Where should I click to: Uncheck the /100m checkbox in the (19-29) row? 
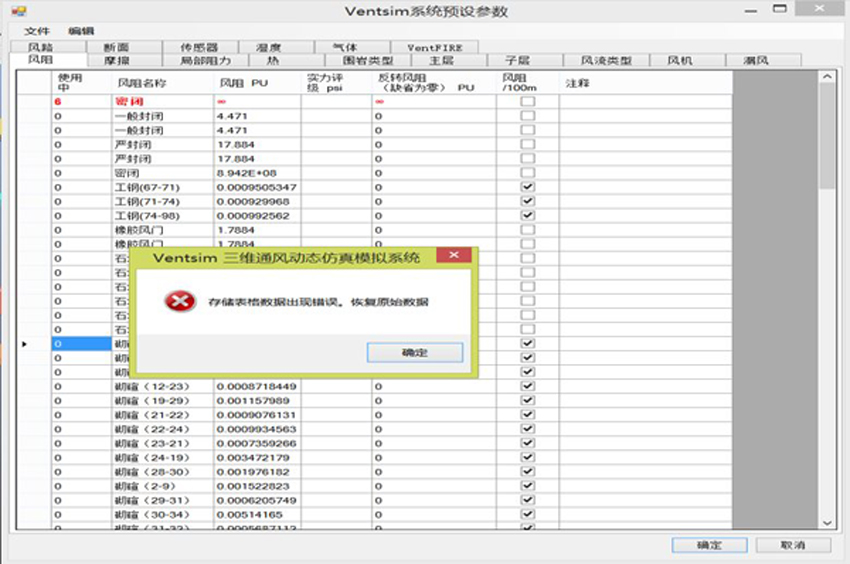click(527, 400)
